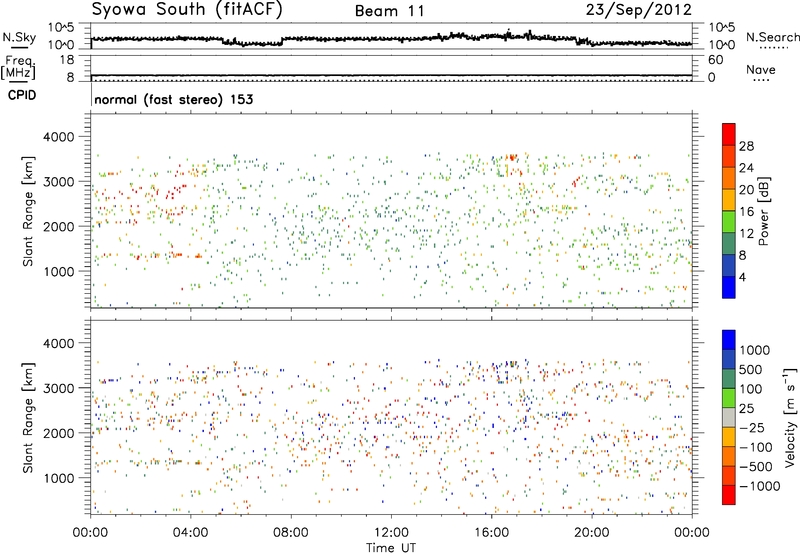Click the red high-power cluster near 16:45 UT
The width and height of the screenshot is (800, 554).
pyautogui.click(x=511, y=157)
